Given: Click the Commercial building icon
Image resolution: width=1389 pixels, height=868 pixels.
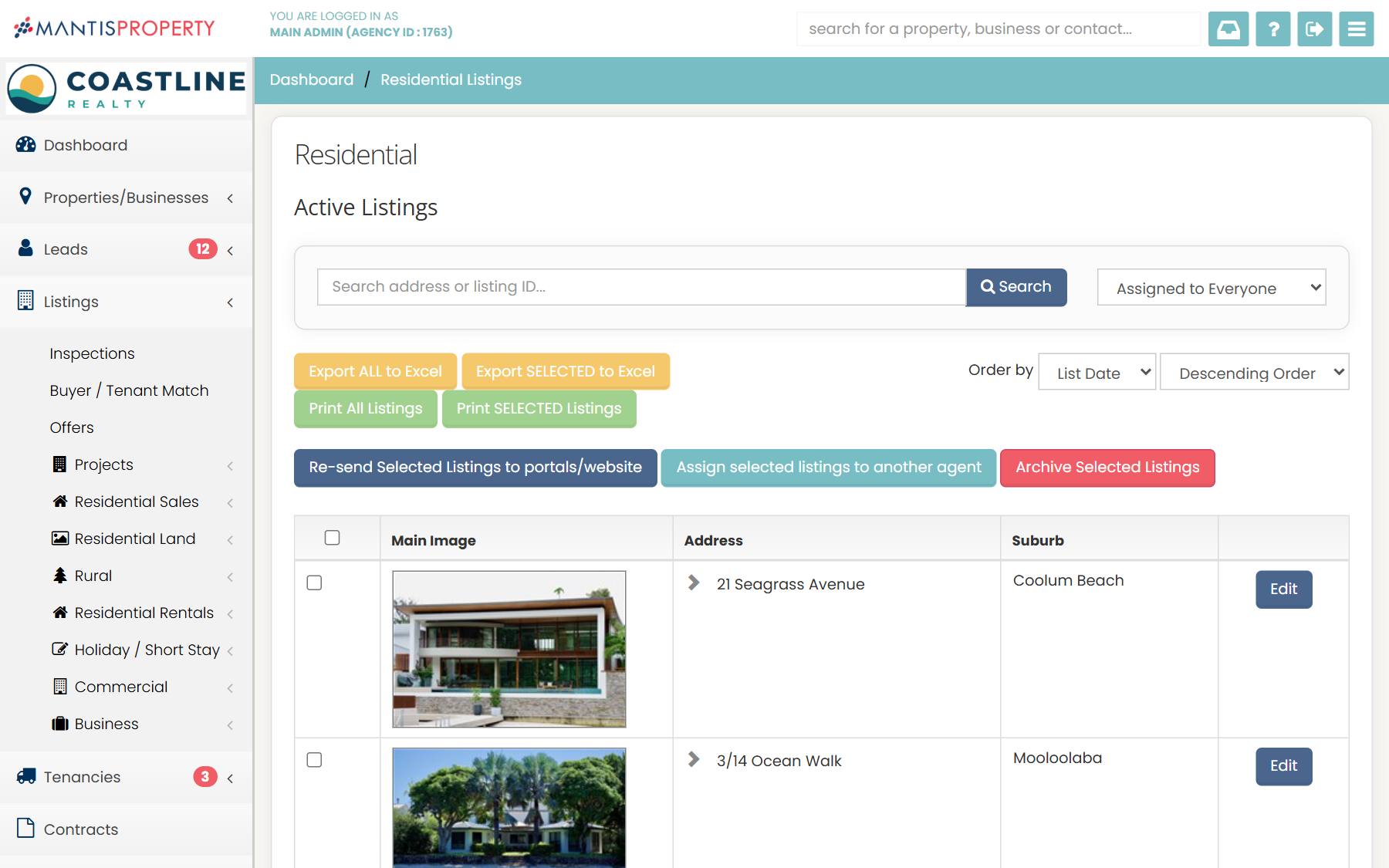Looking at the screenshot, I should click(60, 686).
